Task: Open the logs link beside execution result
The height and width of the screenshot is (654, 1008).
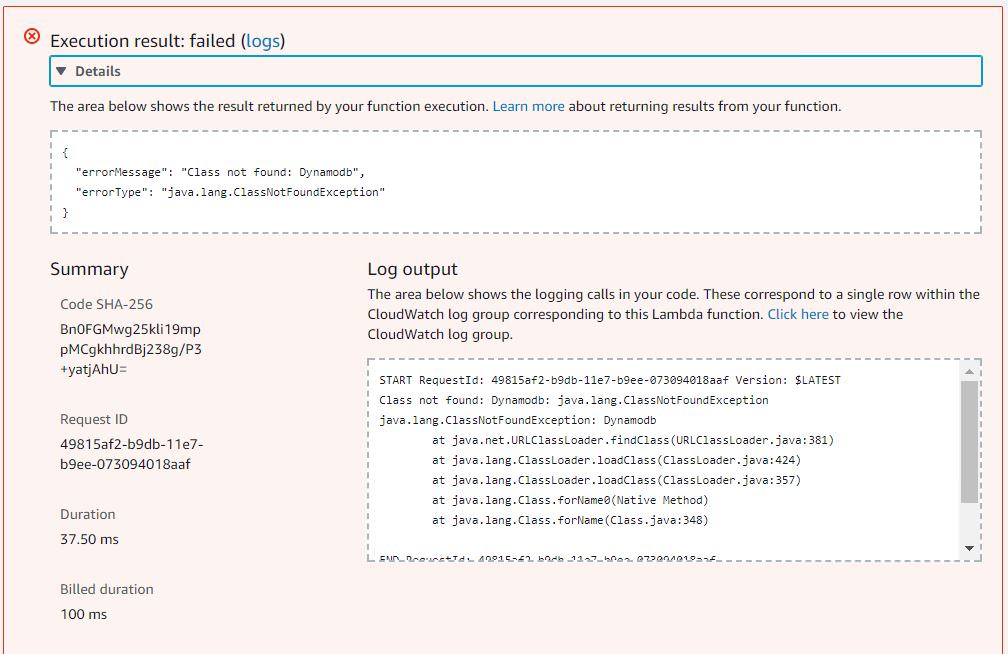Action: click(265, 41)
